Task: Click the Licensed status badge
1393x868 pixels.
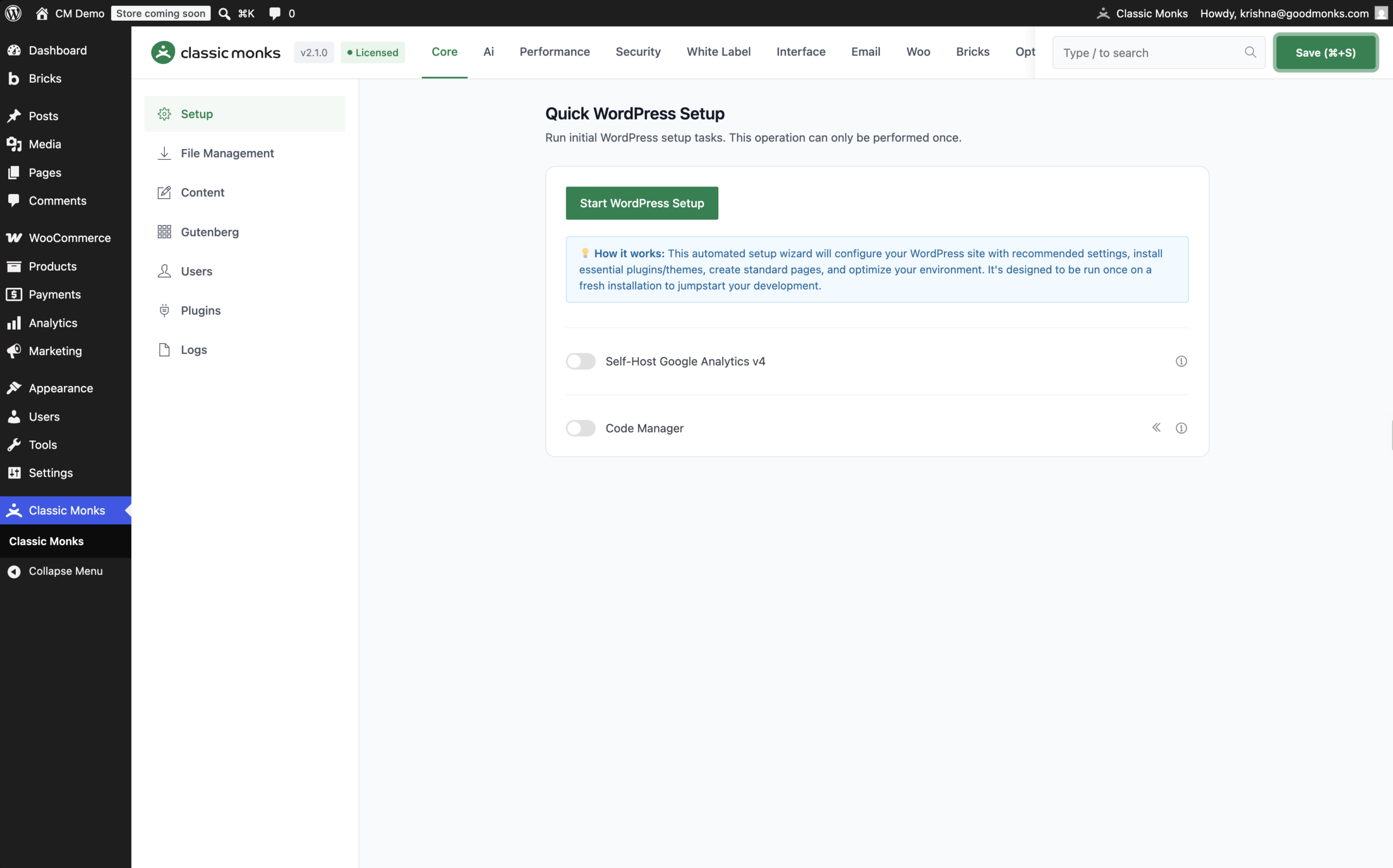Action: pyautogui.click(x=372, y=52)
